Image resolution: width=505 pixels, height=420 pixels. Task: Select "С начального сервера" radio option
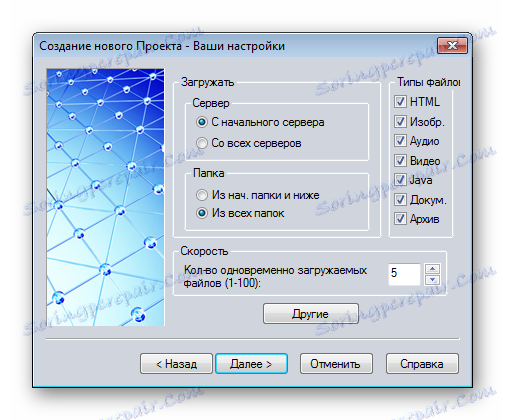click(x=260, y=122)
